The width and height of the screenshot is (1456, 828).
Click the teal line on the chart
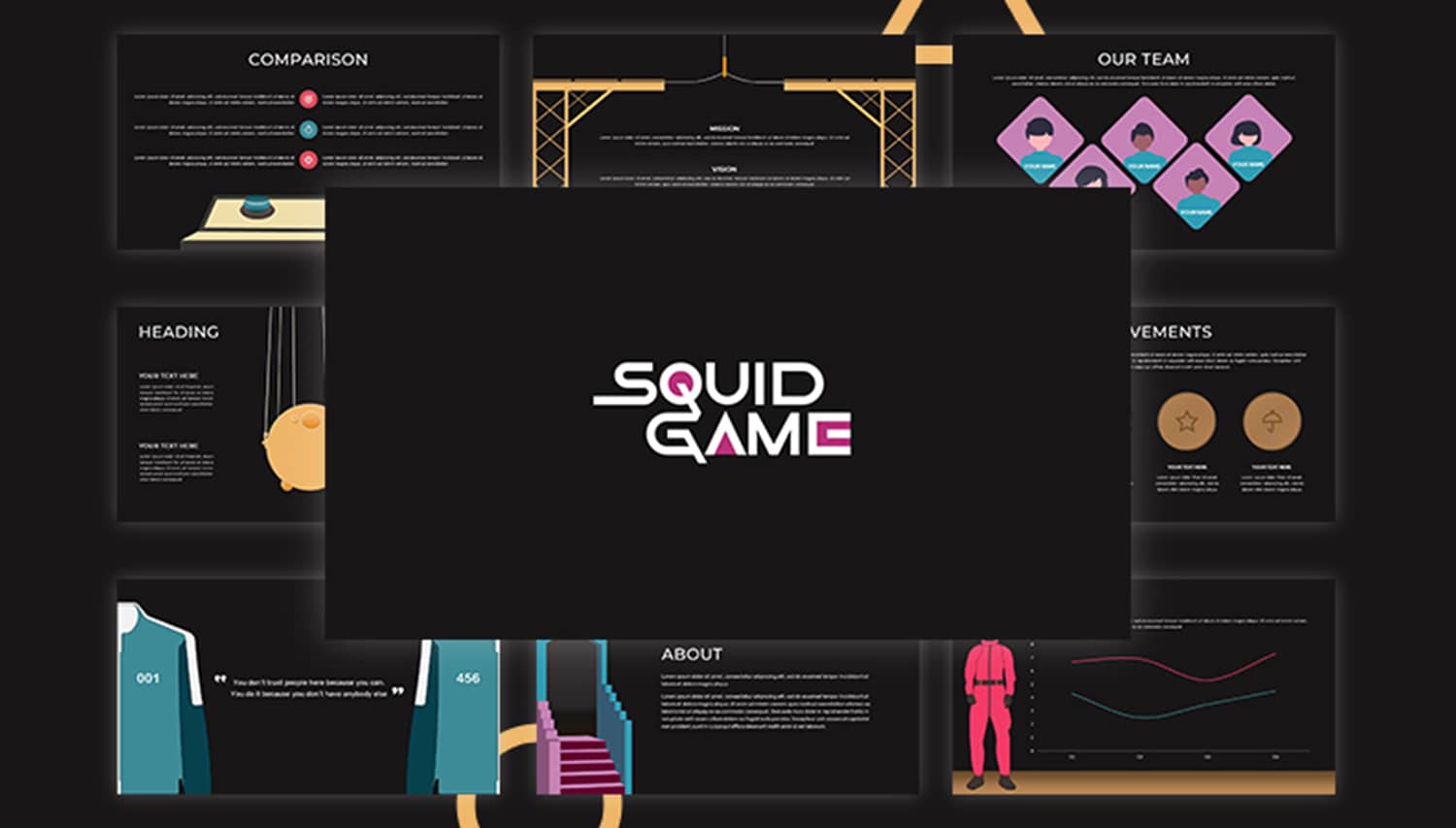click(x=1174, y=706)
